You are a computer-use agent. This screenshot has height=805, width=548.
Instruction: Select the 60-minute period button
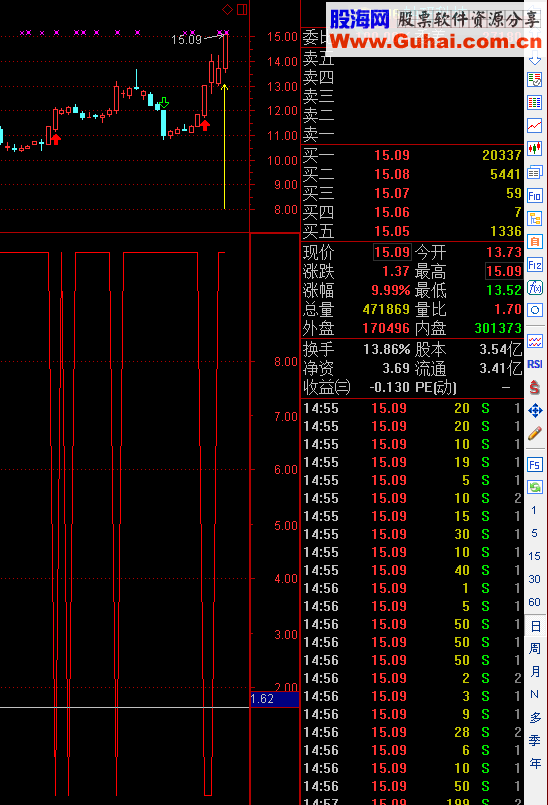coord(535,602)
